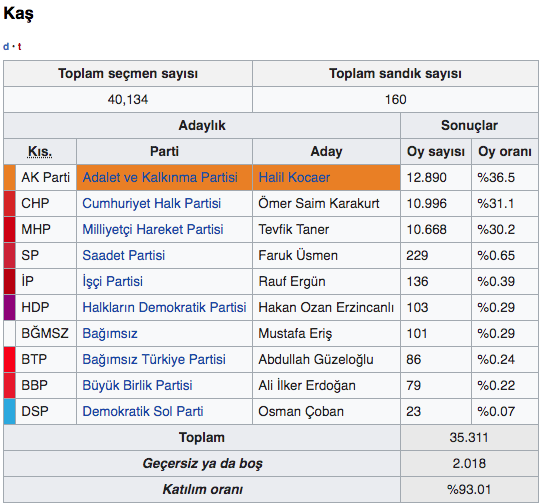Open the Halkların Demokratik Partisi link
The image size is (539, 503).
tap(164, 307)
